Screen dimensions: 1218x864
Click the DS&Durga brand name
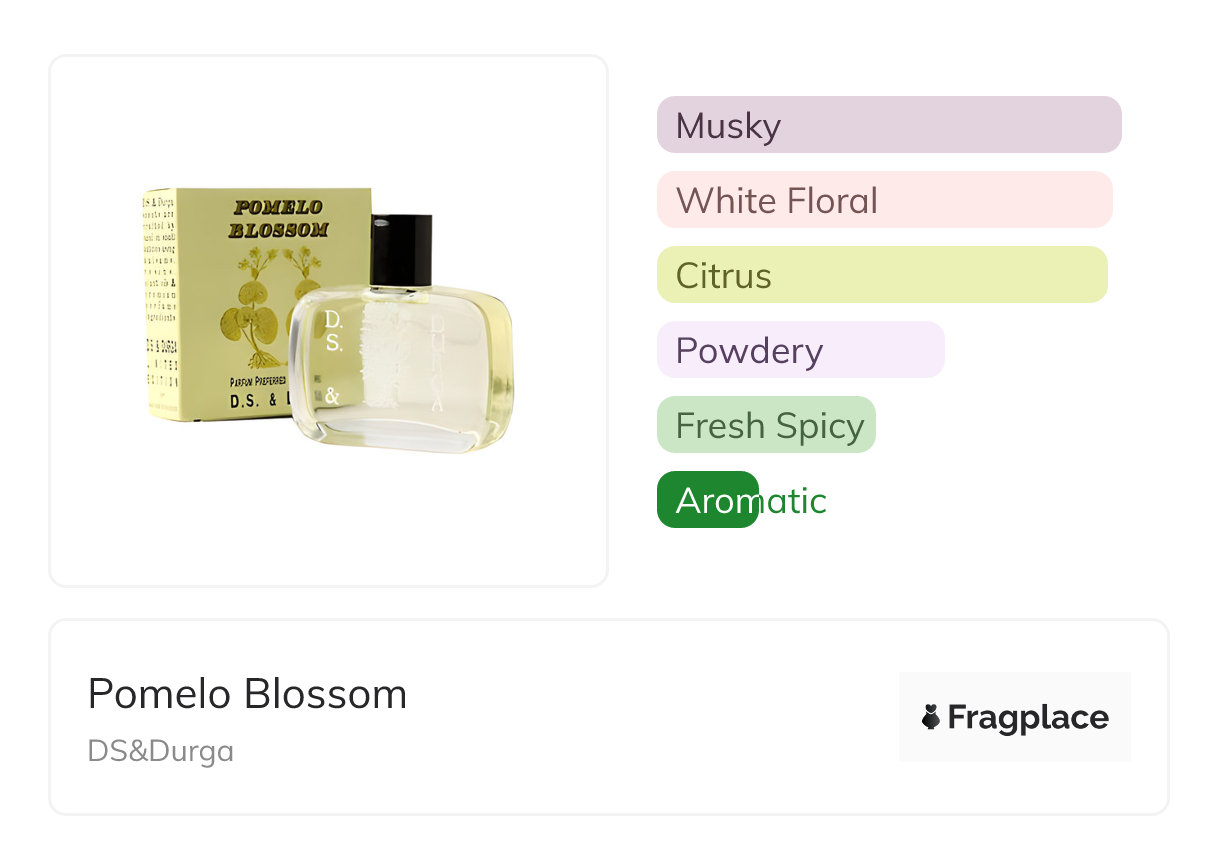click(161, 751)
